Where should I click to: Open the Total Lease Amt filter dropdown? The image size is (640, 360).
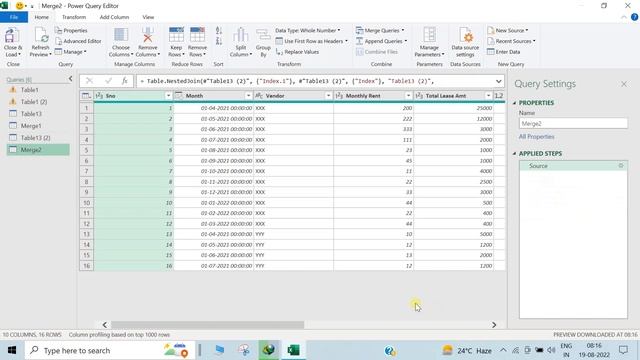(x=488, y=96)
